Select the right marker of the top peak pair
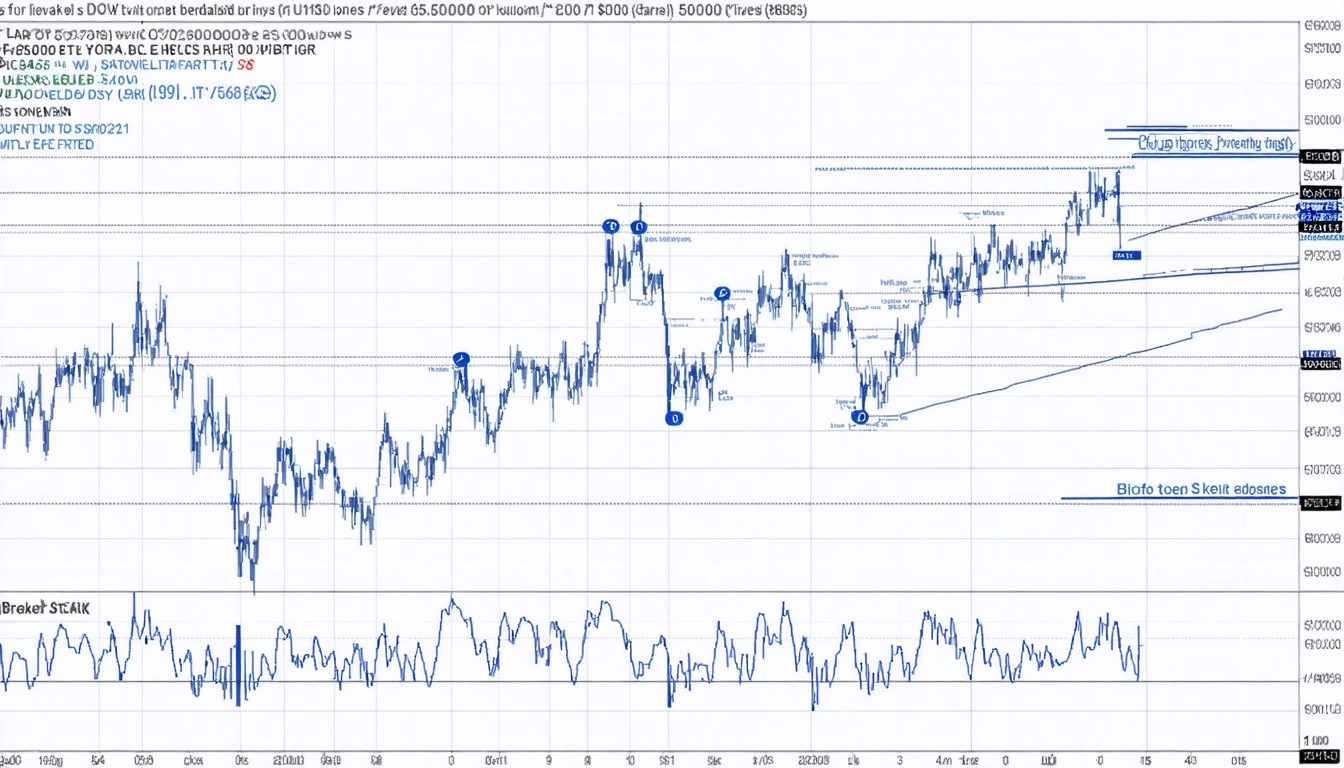The height and width of the screenshot is (768, 1344). (638, 226)
